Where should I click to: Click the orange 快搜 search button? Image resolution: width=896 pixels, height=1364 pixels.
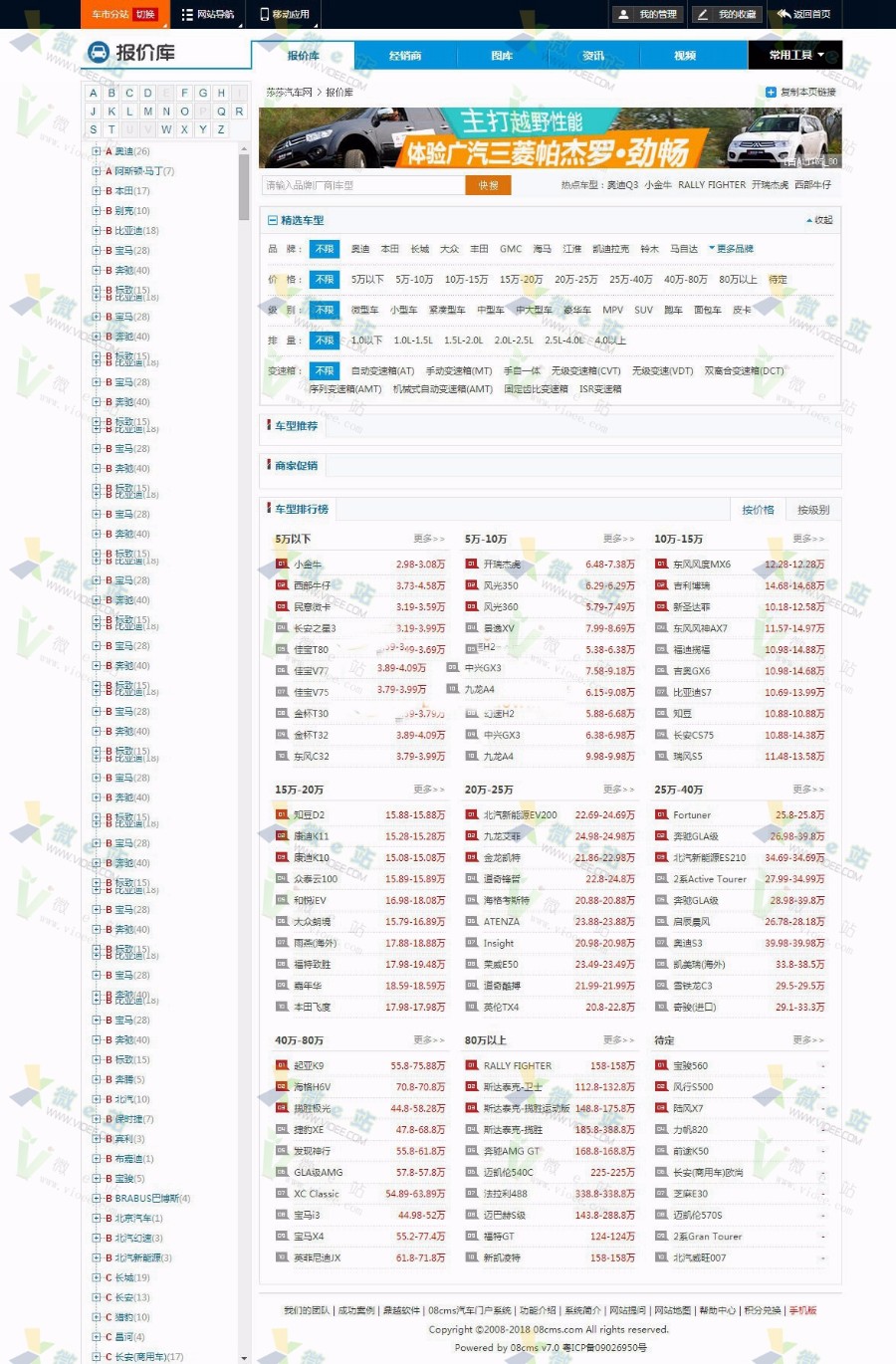[x=488, y=185]
